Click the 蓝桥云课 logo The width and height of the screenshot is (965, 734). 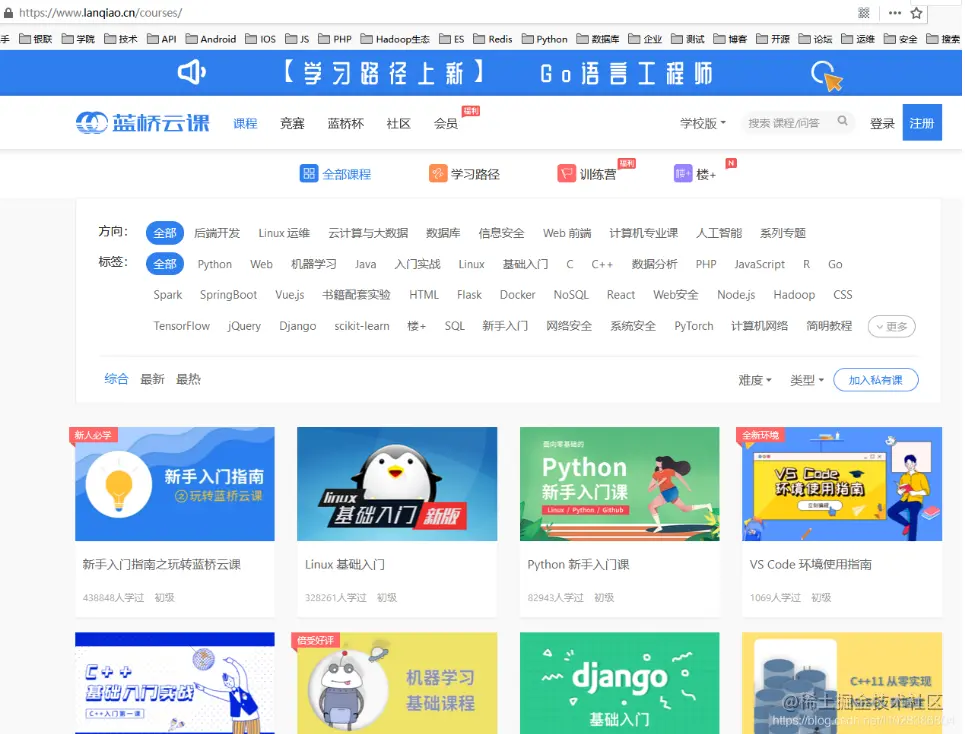pyautogui.click(x=142, y=122)
